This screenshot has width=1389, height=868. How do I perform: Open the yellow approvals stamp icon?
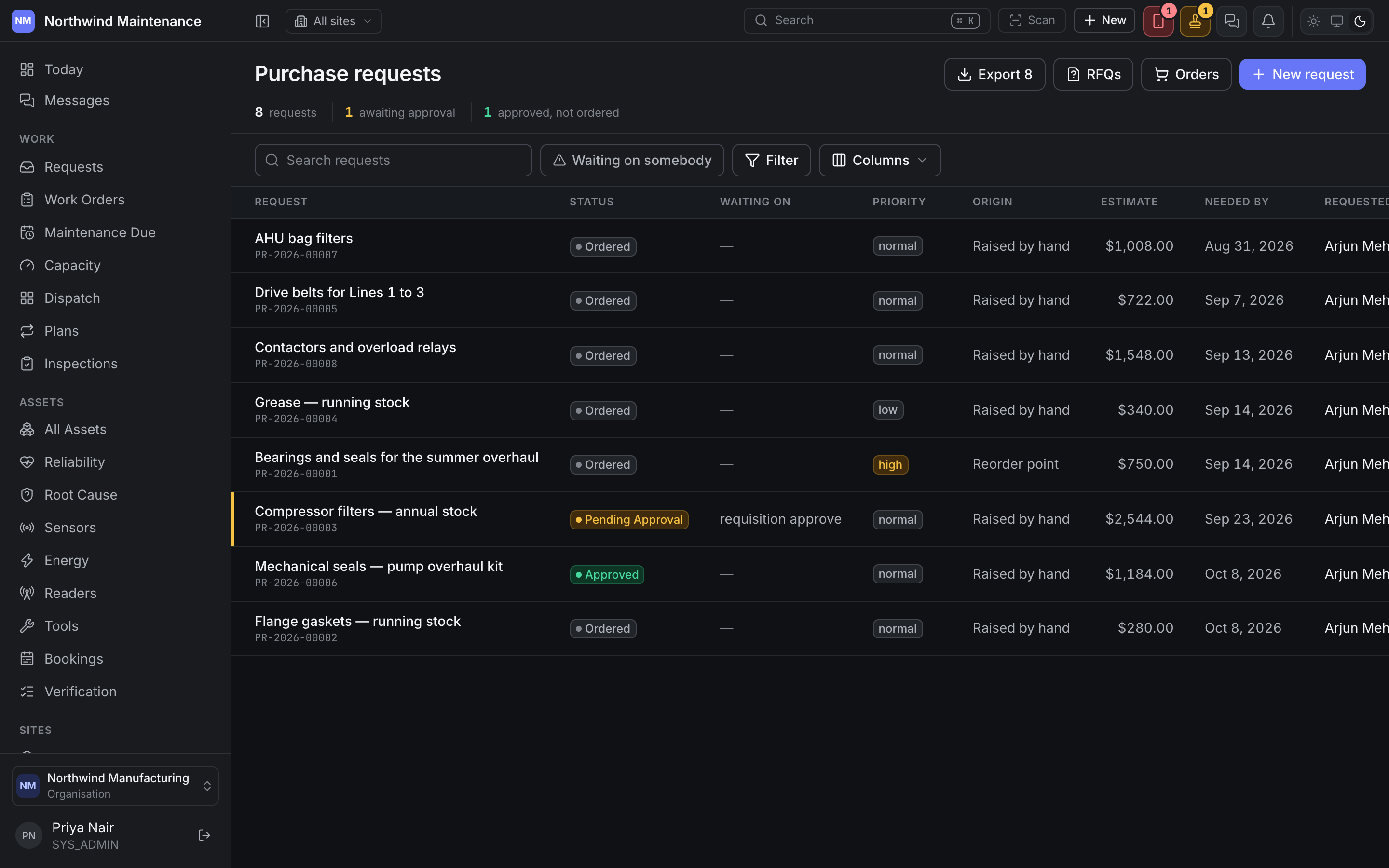pos(1195,21)
